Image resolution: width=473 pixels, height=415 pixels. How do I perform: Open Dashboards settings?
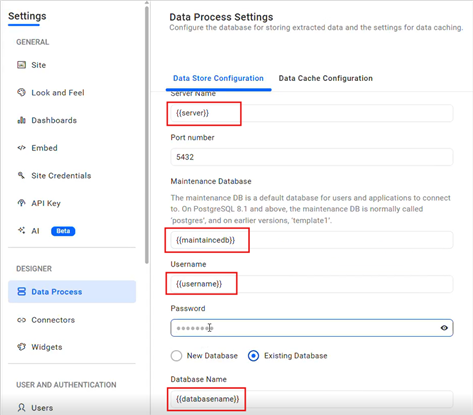[54, 120]
